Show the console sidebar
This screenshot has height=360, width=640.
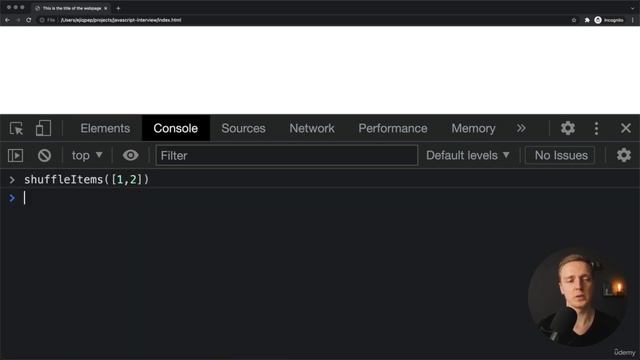(16, 156)
